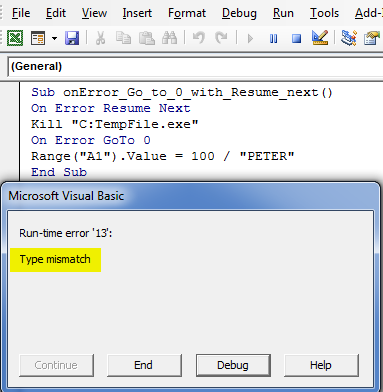383x392 pixels.
Task: Click the Run Sub play icon
Action: pyautogui.click(x=250, y=39)
